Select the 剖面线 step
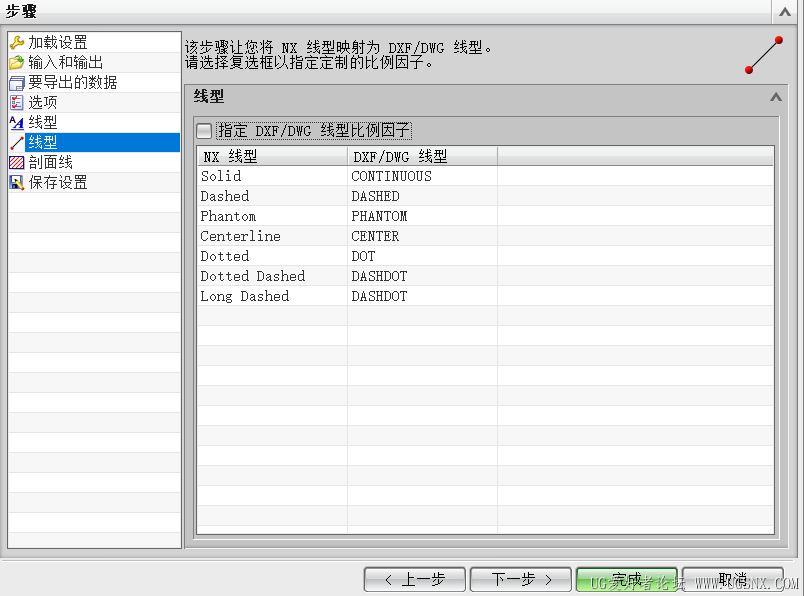This screenshot has width=804, height=596. click(94, 163)
